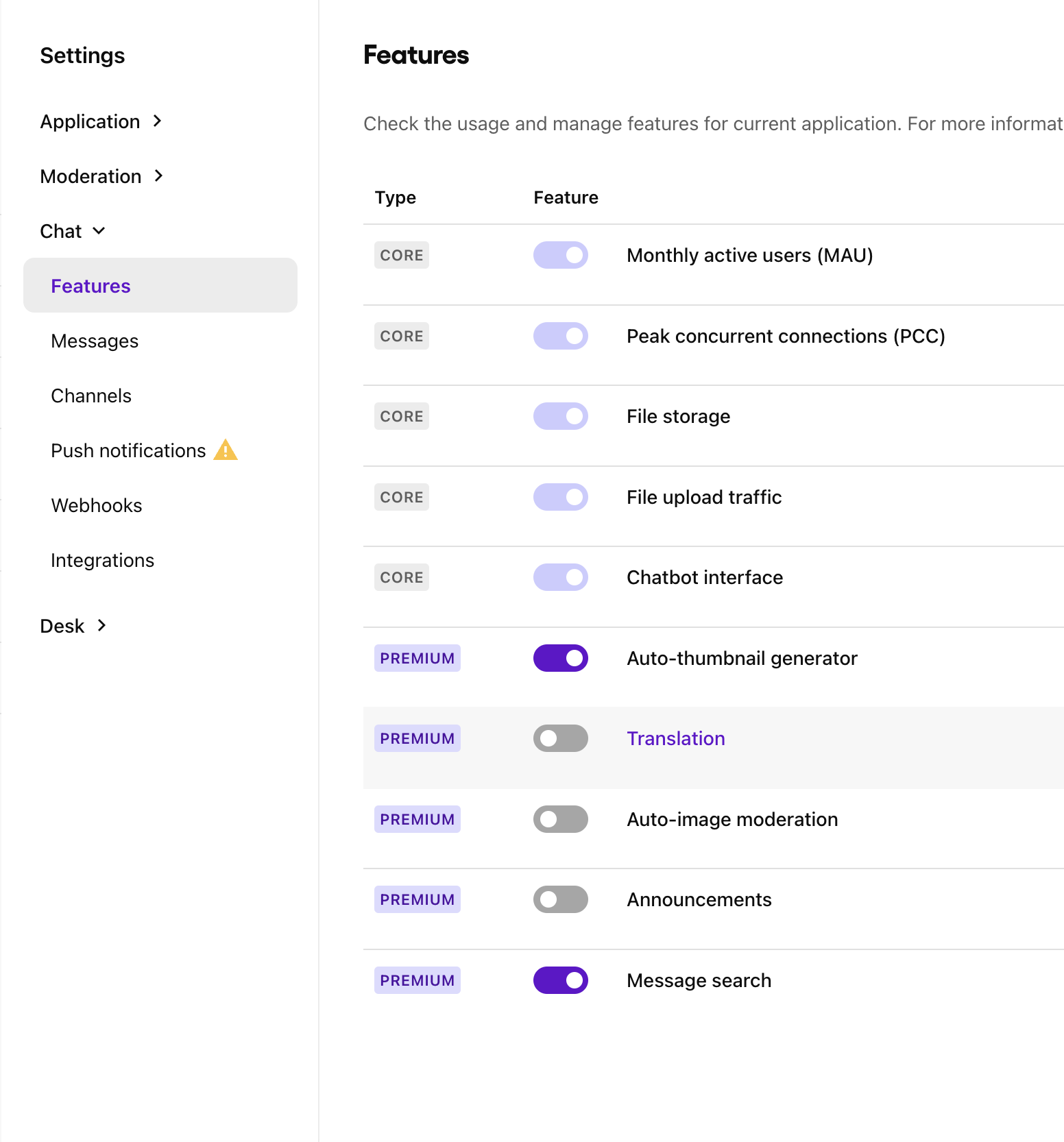This screenshot has height=1142, width=1064.
Task: Open Webhooks in the sidebar
Action: 97,505
